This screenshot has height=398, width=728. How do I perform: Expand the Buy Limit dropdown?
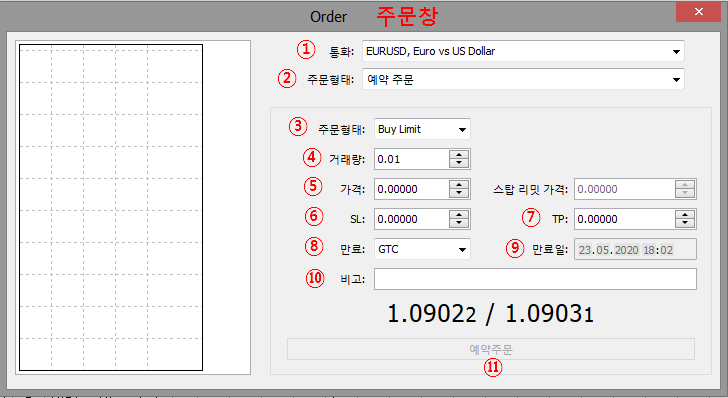pos(422,129)
